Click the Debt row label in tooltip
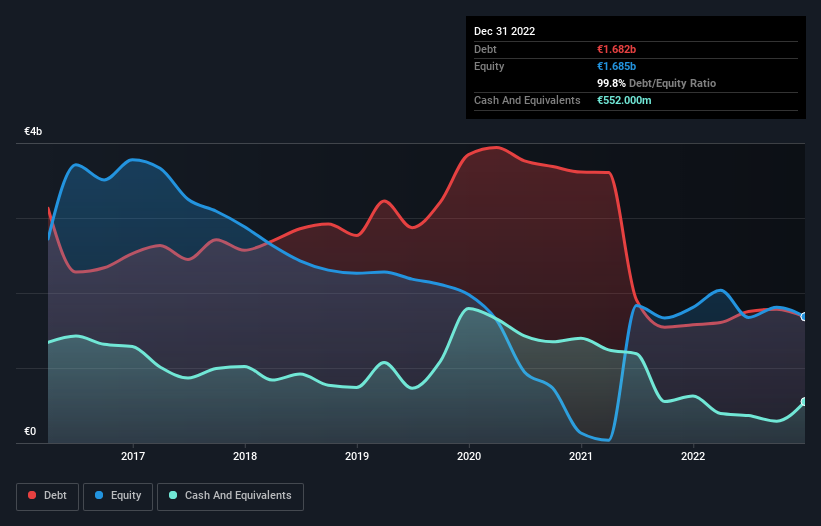 485,49
